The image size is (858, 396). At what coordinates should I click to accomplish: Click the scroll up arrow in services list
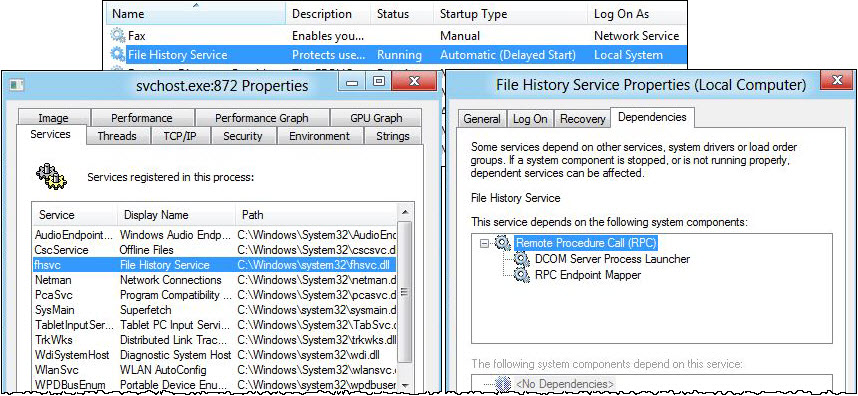point(405,212)
